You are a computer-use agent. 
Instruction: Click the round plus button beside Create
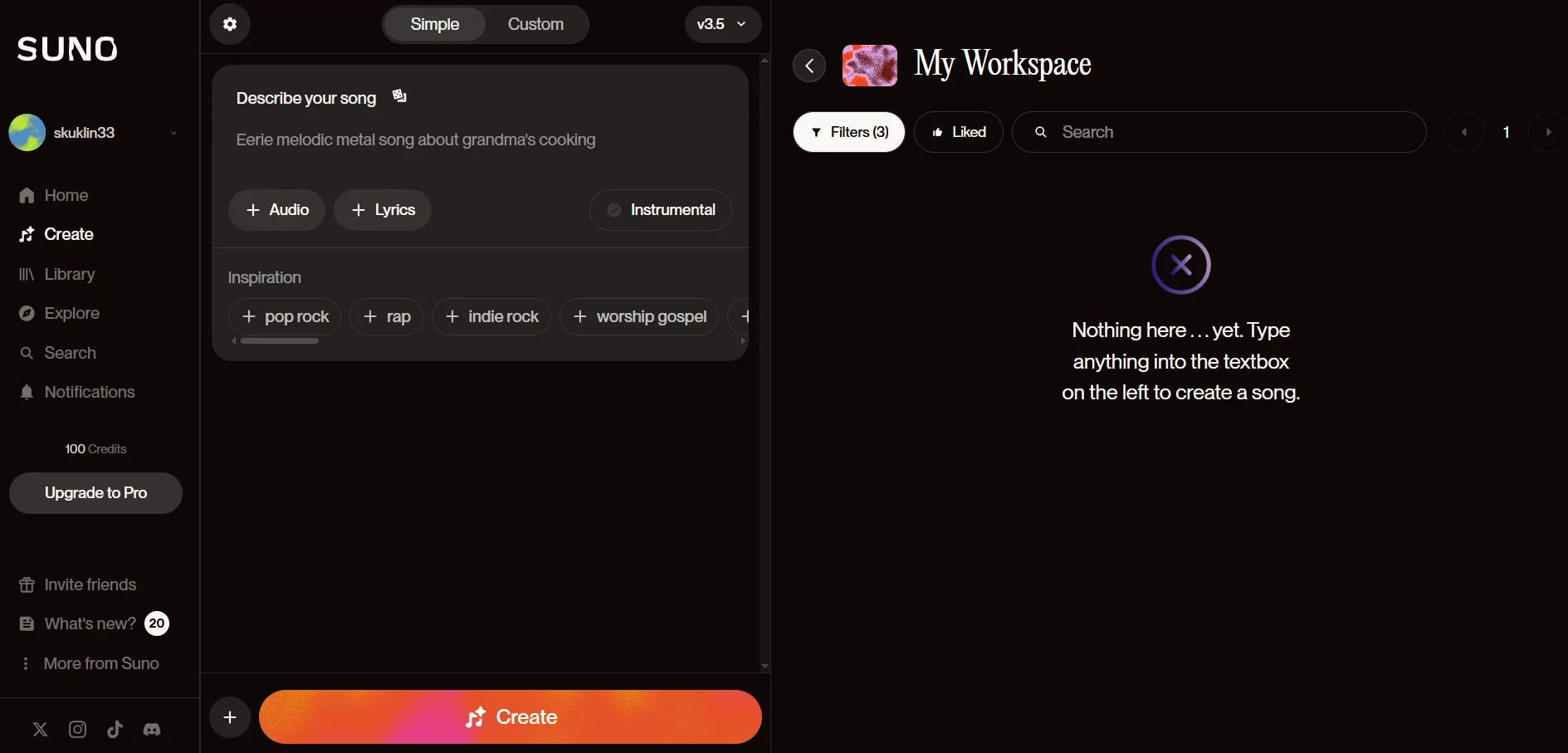230,717
